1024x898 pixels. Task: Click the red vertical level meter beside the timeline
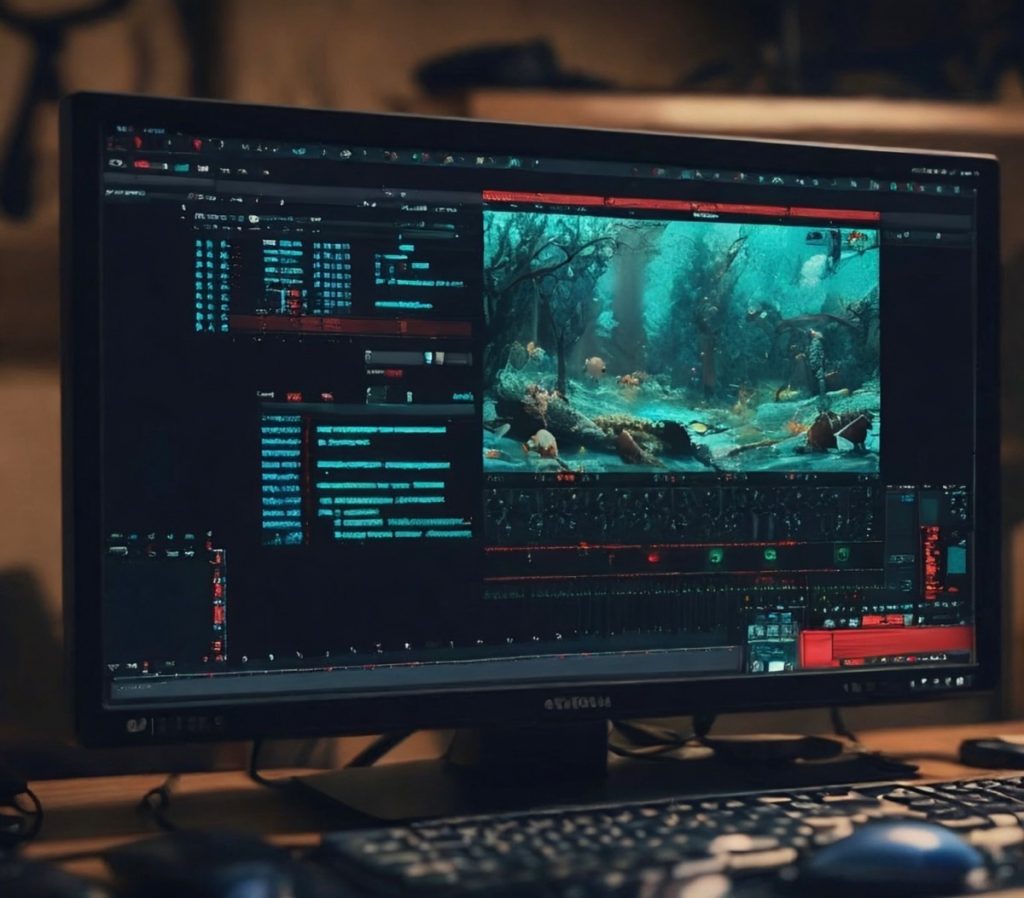click(931, 562)
